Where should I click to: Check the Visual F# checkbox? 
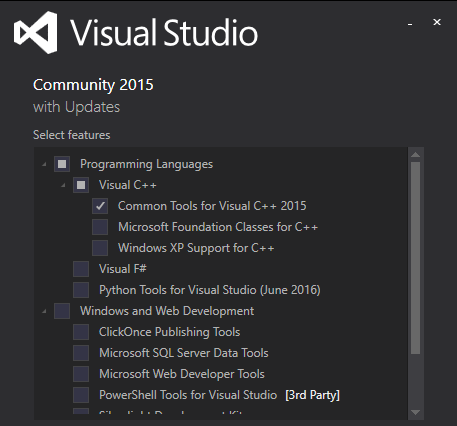tap(81, 269)
